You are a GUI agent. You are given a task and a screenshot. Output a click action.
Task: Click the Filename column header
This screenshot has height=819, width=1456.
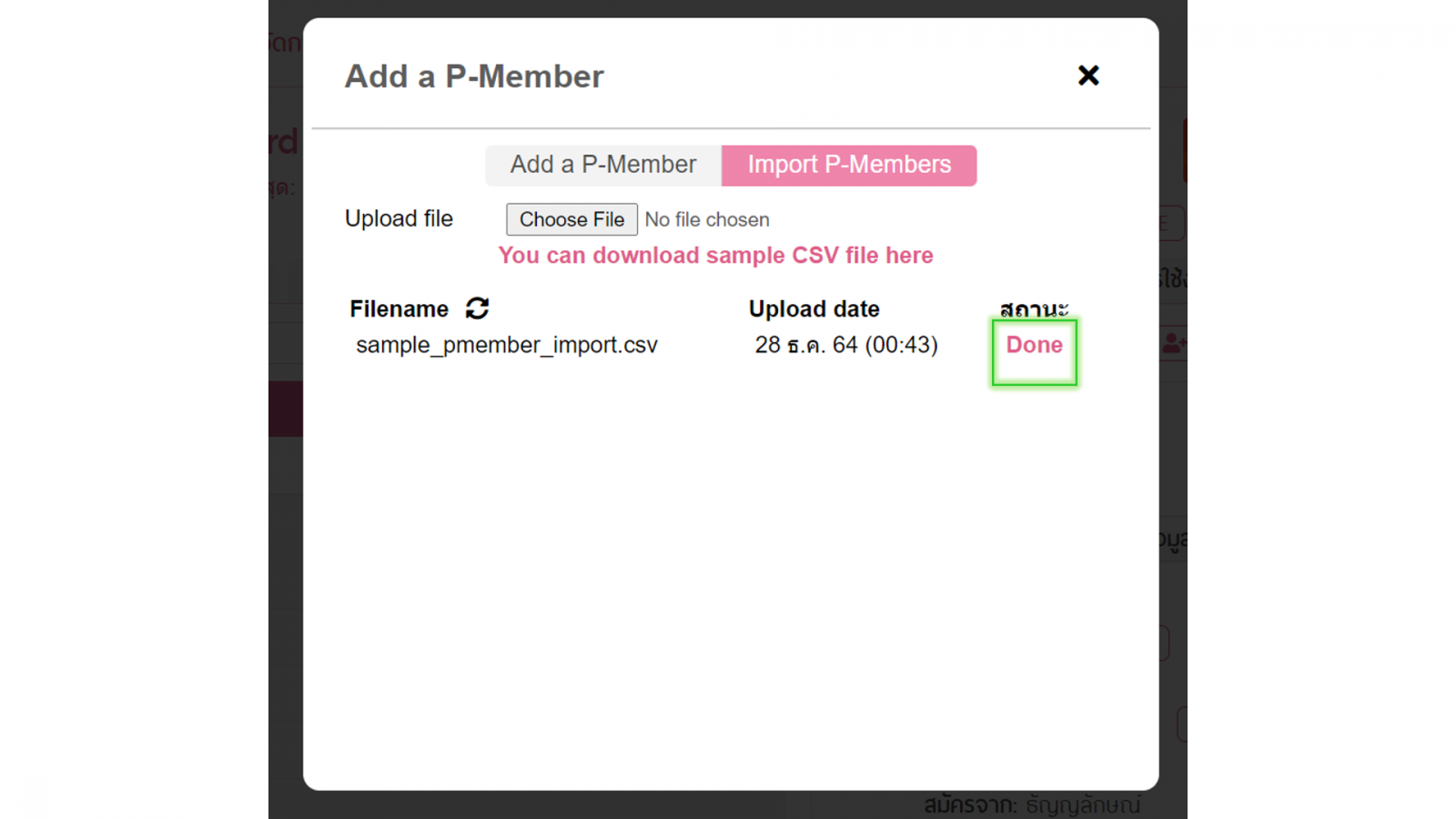pos(399,309)
